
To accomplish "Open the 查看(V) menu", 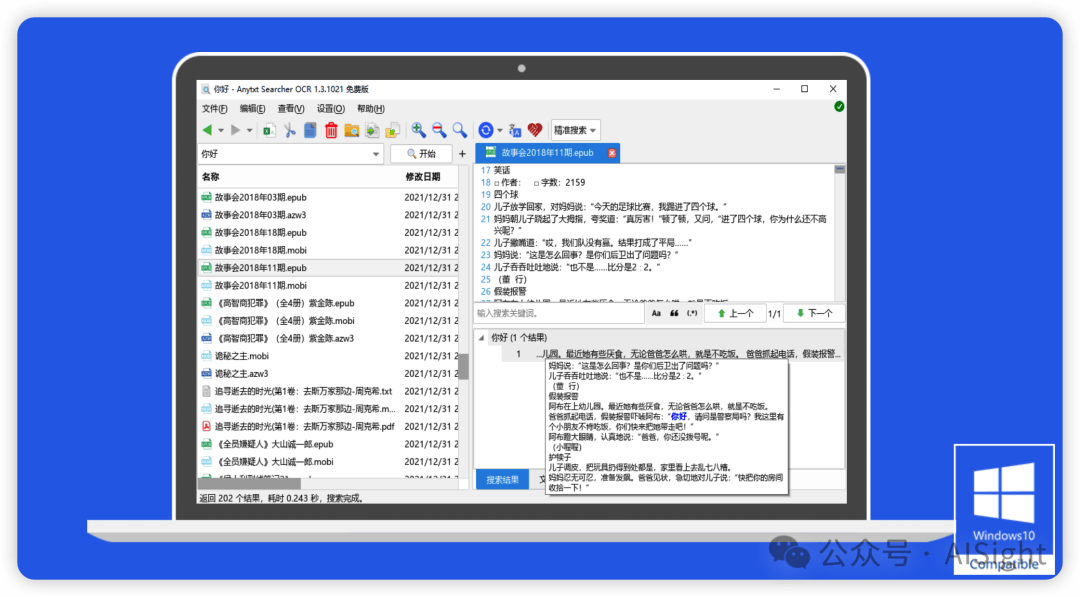I will coord(291,109).
